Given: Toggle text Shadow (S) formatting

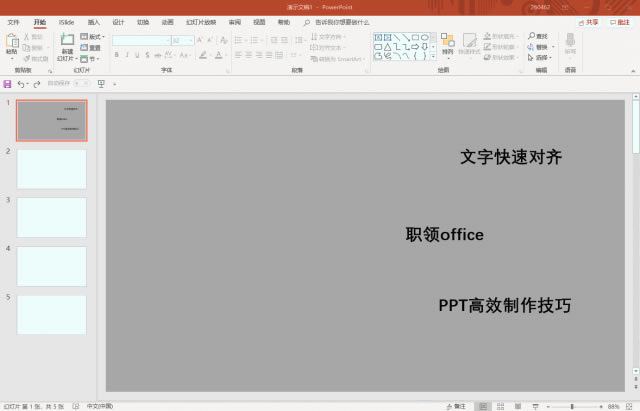Looking at the screenshot, I should [147, 55].
